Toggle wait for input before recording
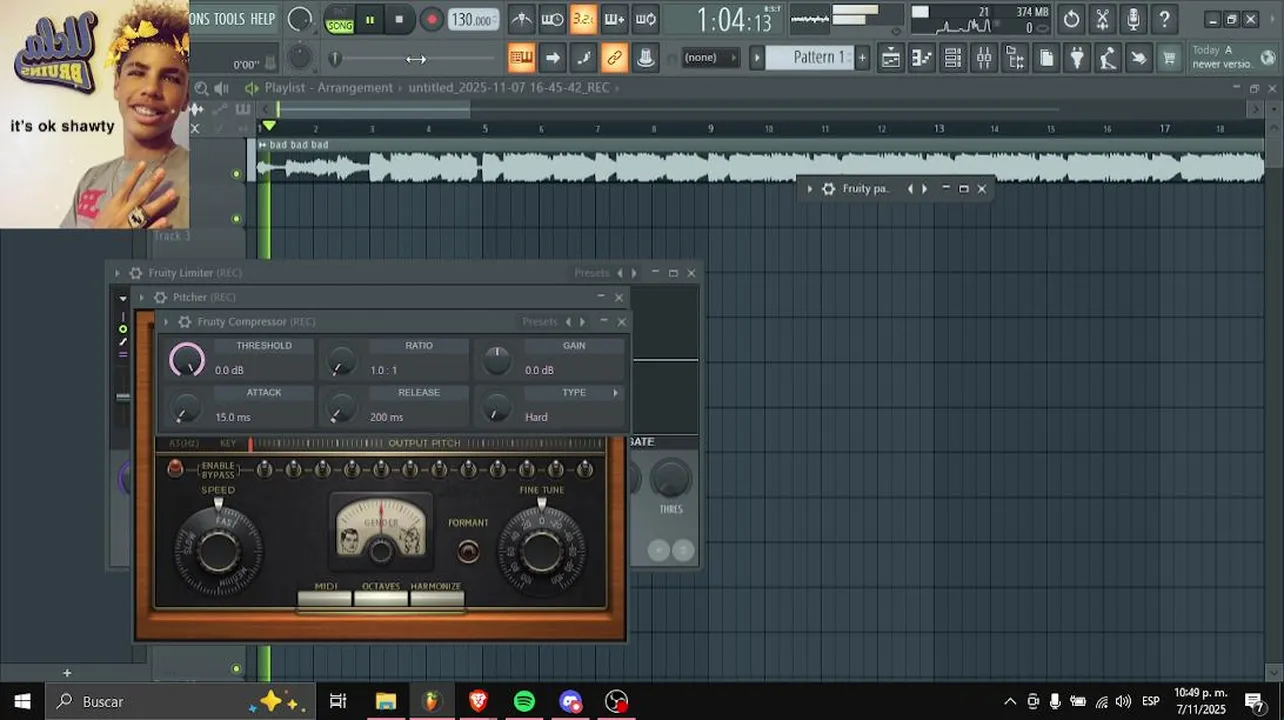Screen dimensions: 1284x720 tap(552, 19)
